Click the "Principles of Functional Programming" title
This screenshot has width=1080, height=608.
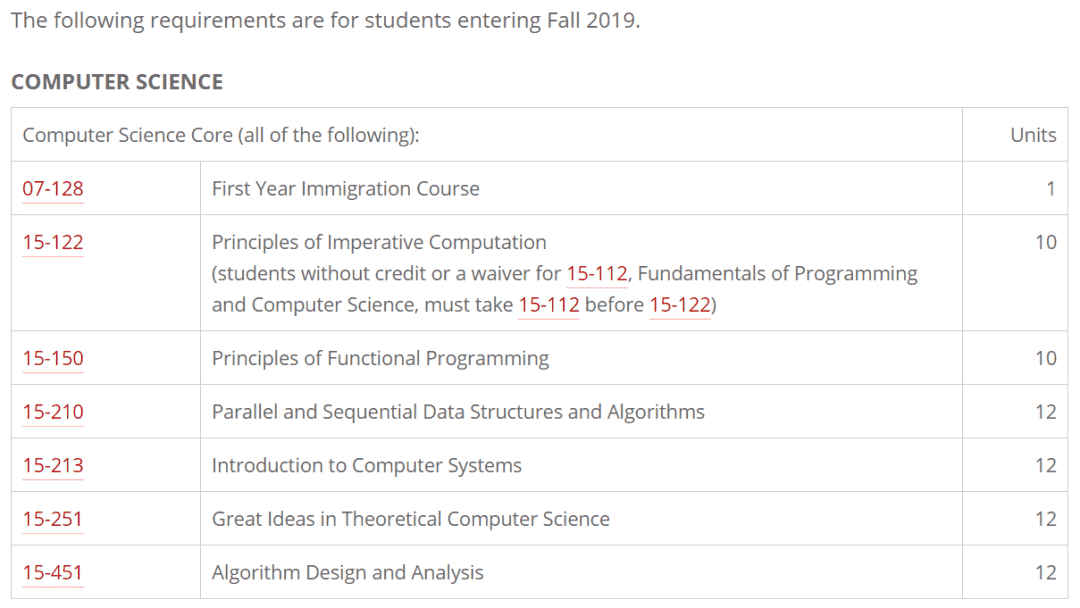coord(380,359)
